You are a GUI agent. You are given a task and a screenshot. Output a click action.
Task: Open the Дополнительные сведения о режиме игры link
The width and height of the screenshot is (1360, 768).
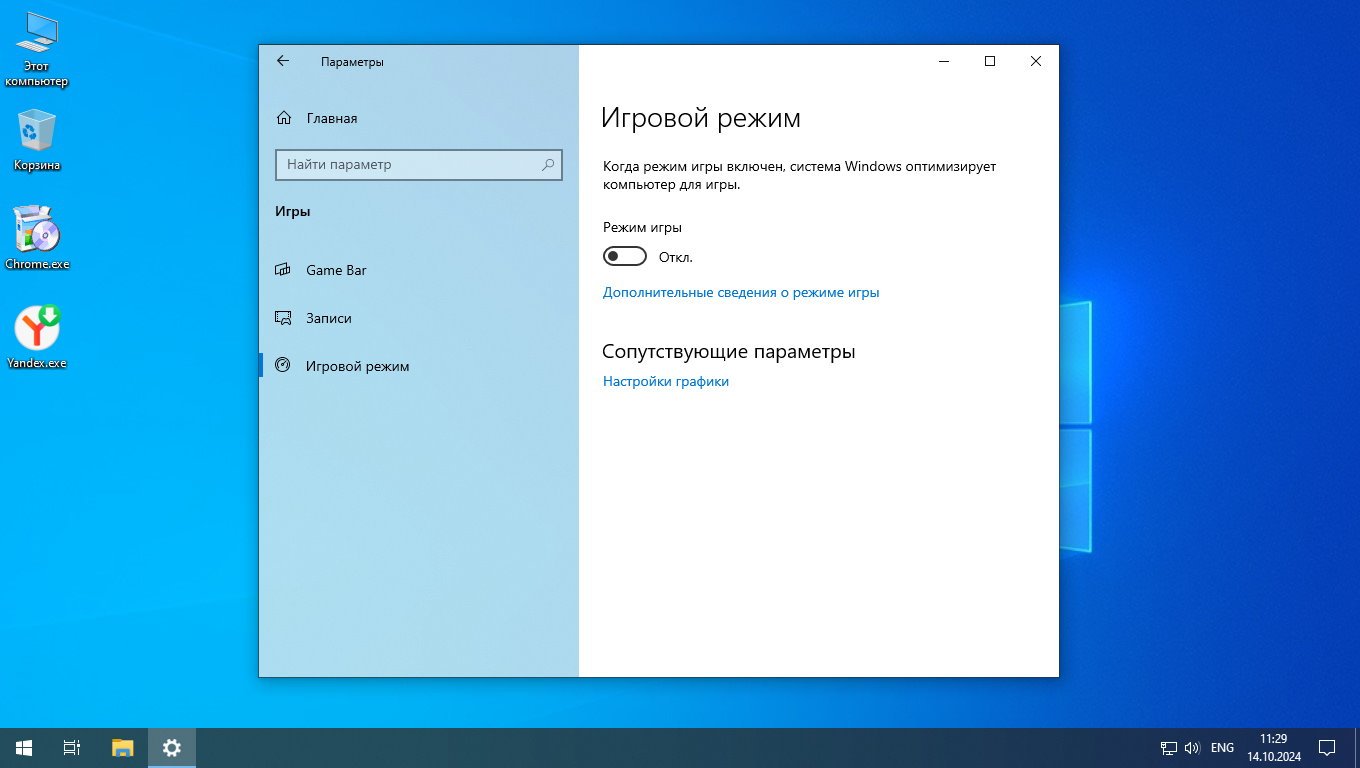click(741, 293)
